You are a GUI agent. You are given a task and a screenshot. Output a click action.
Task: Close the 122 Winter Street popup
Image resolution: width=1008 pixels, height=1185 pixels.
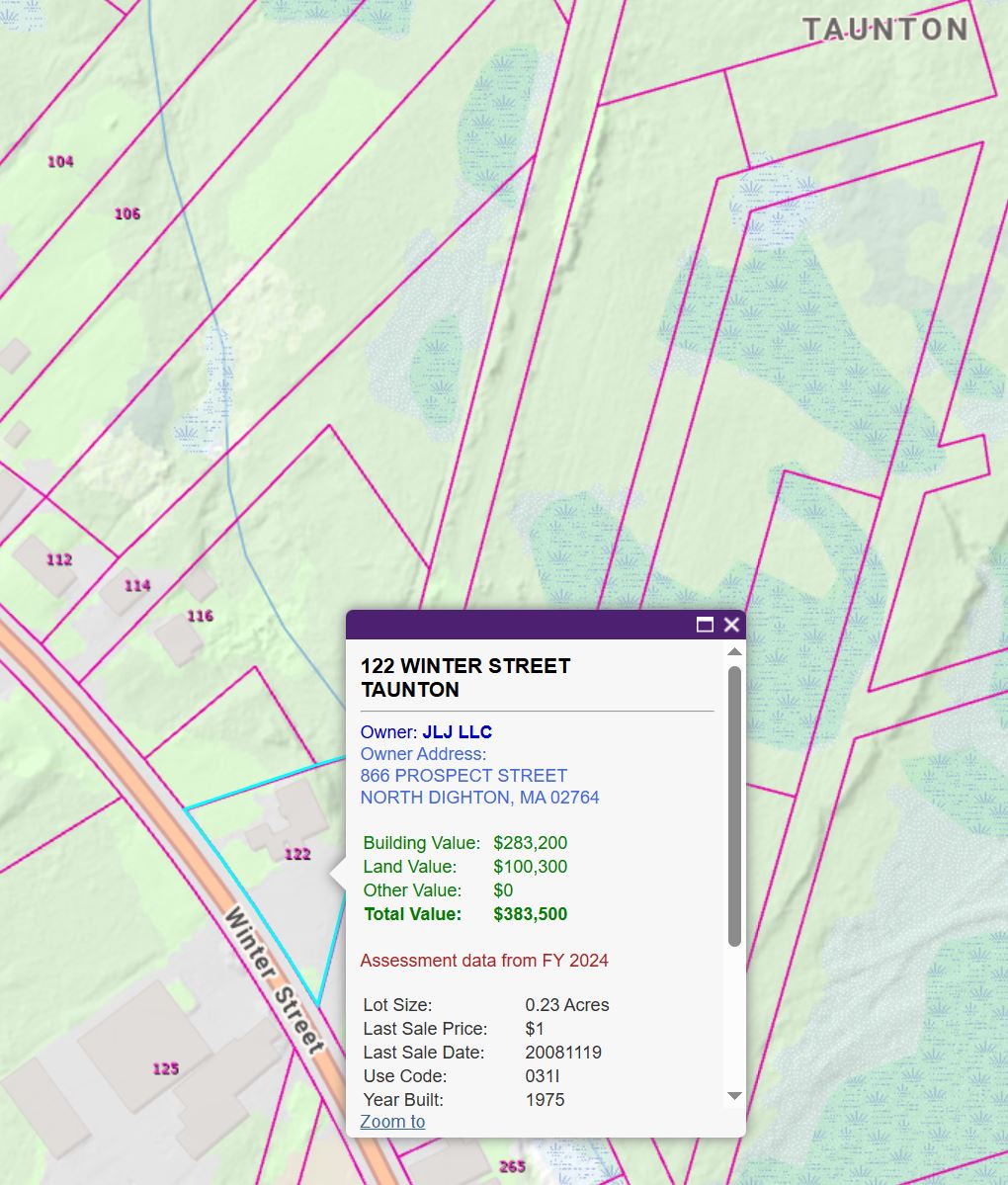pos(731,625)
